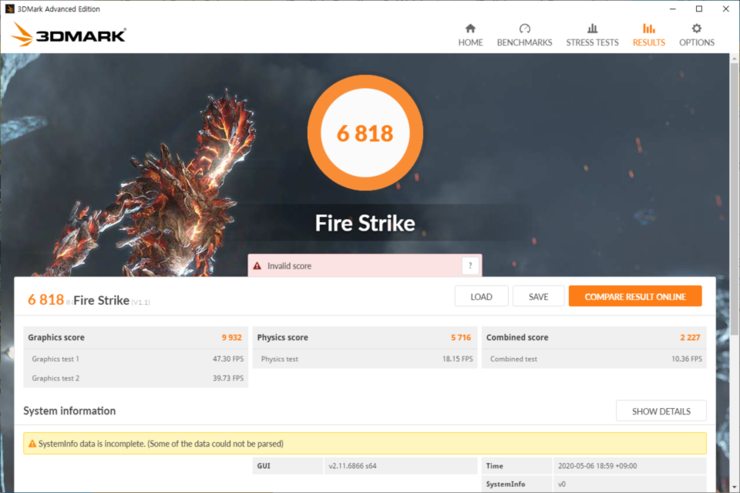Click the Combined score value 2 227
Viewport: 740px width, 493px height.
coord(690,337)
